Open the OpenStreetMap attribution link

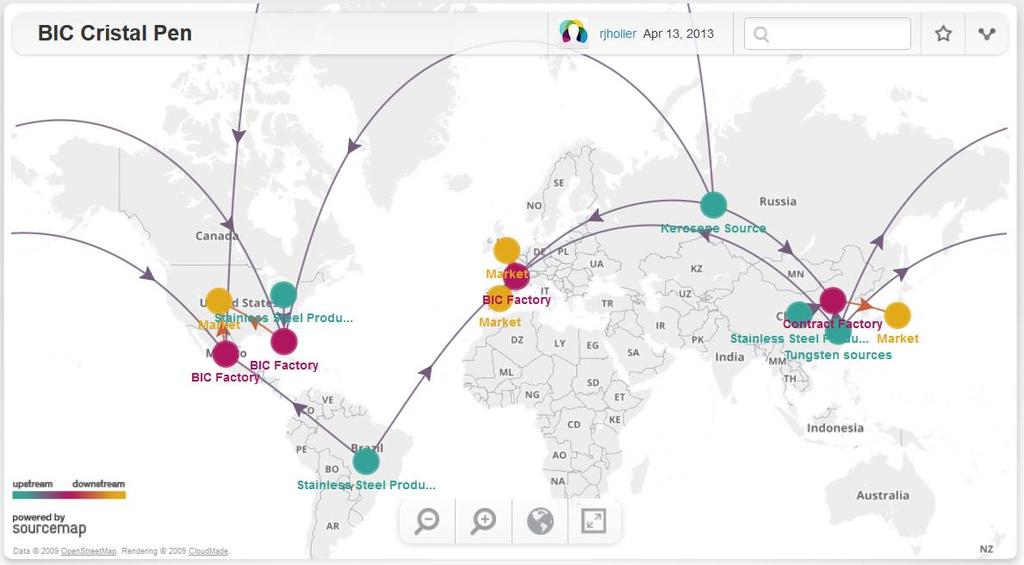coord(89,551)
